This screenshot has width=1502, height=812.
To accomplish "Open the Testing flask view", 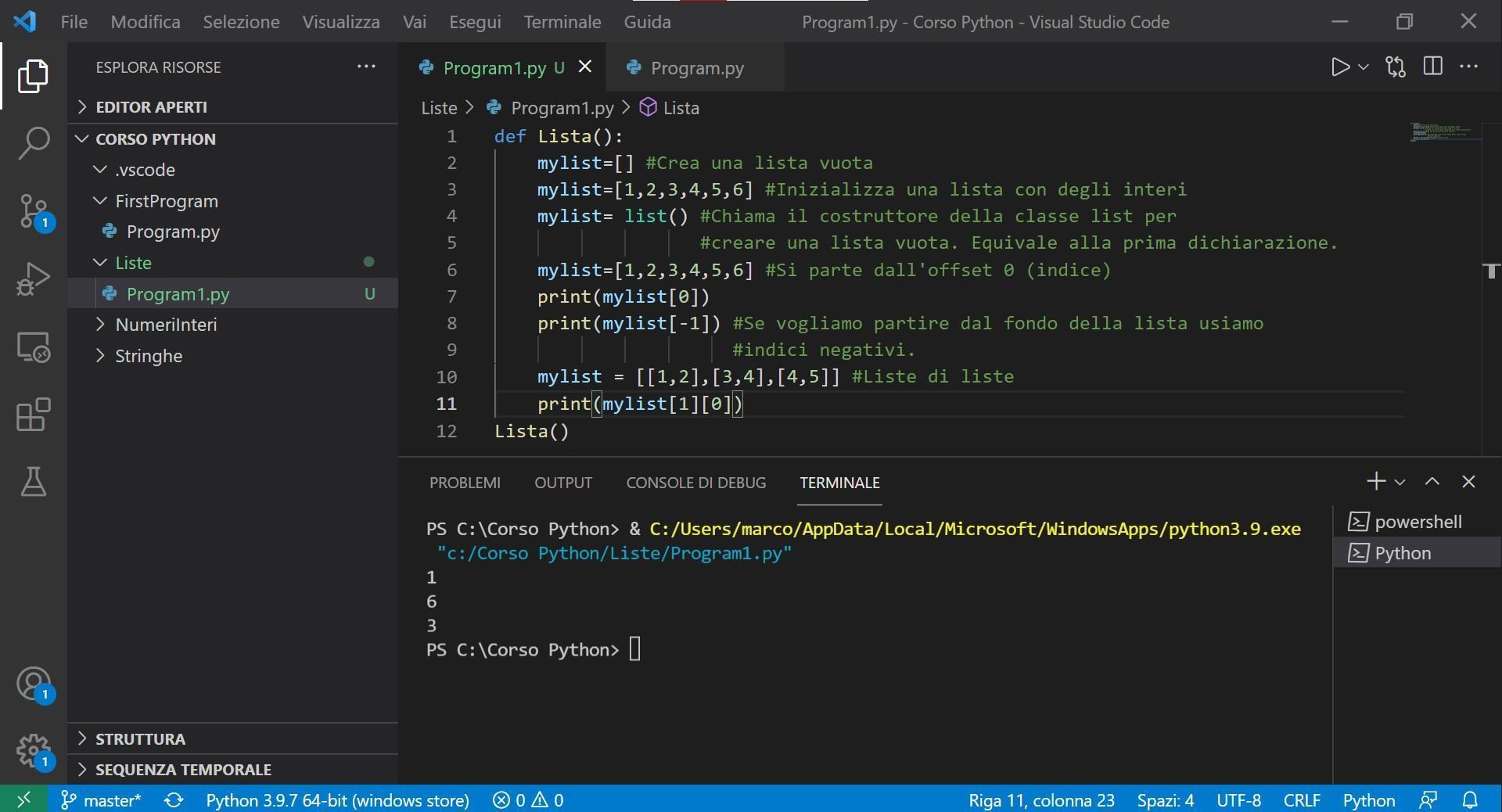I will tap(33, 482).
